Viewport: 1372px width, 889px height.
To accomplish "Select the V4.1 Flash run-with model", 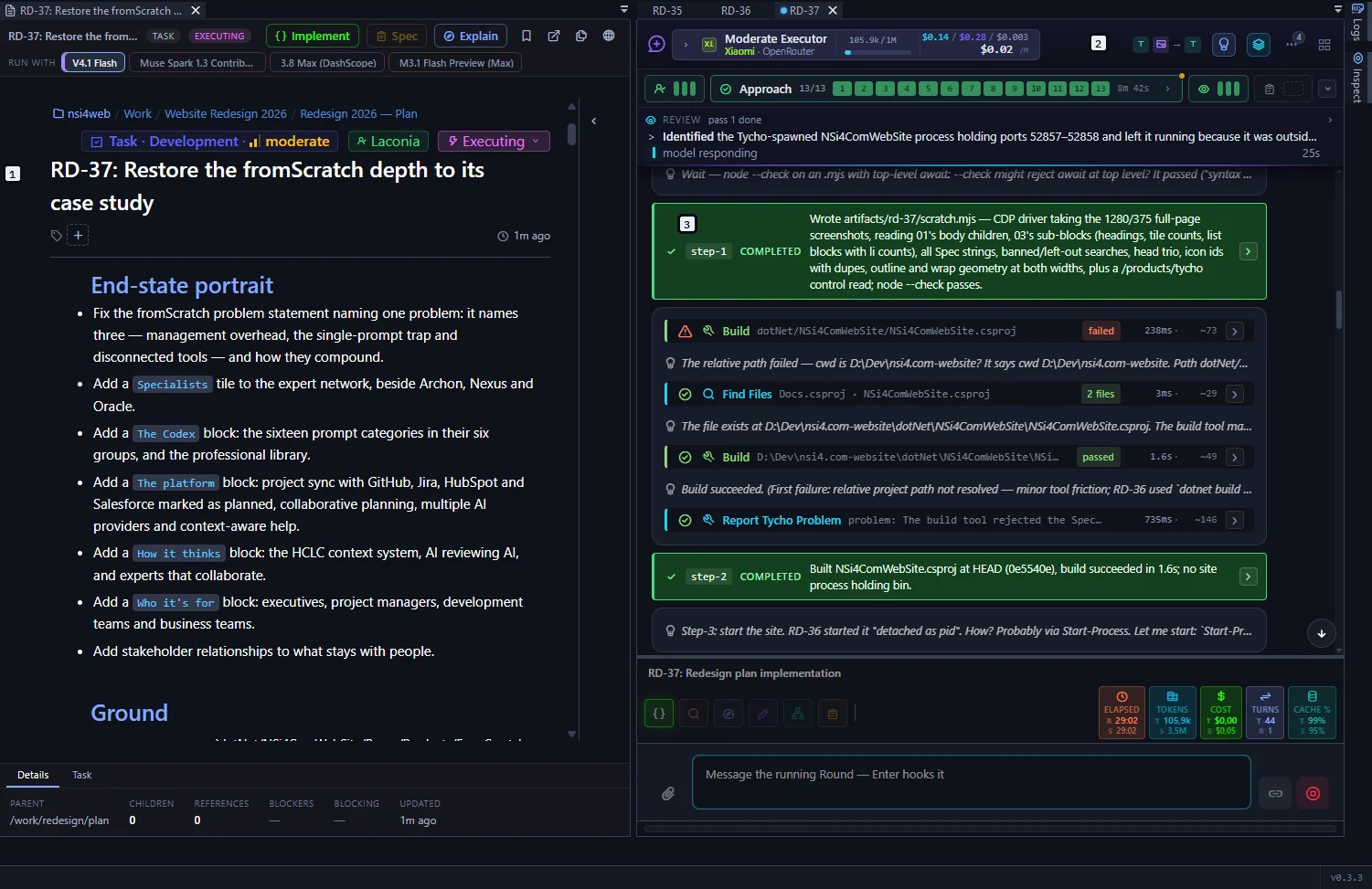I will point(94,63).
